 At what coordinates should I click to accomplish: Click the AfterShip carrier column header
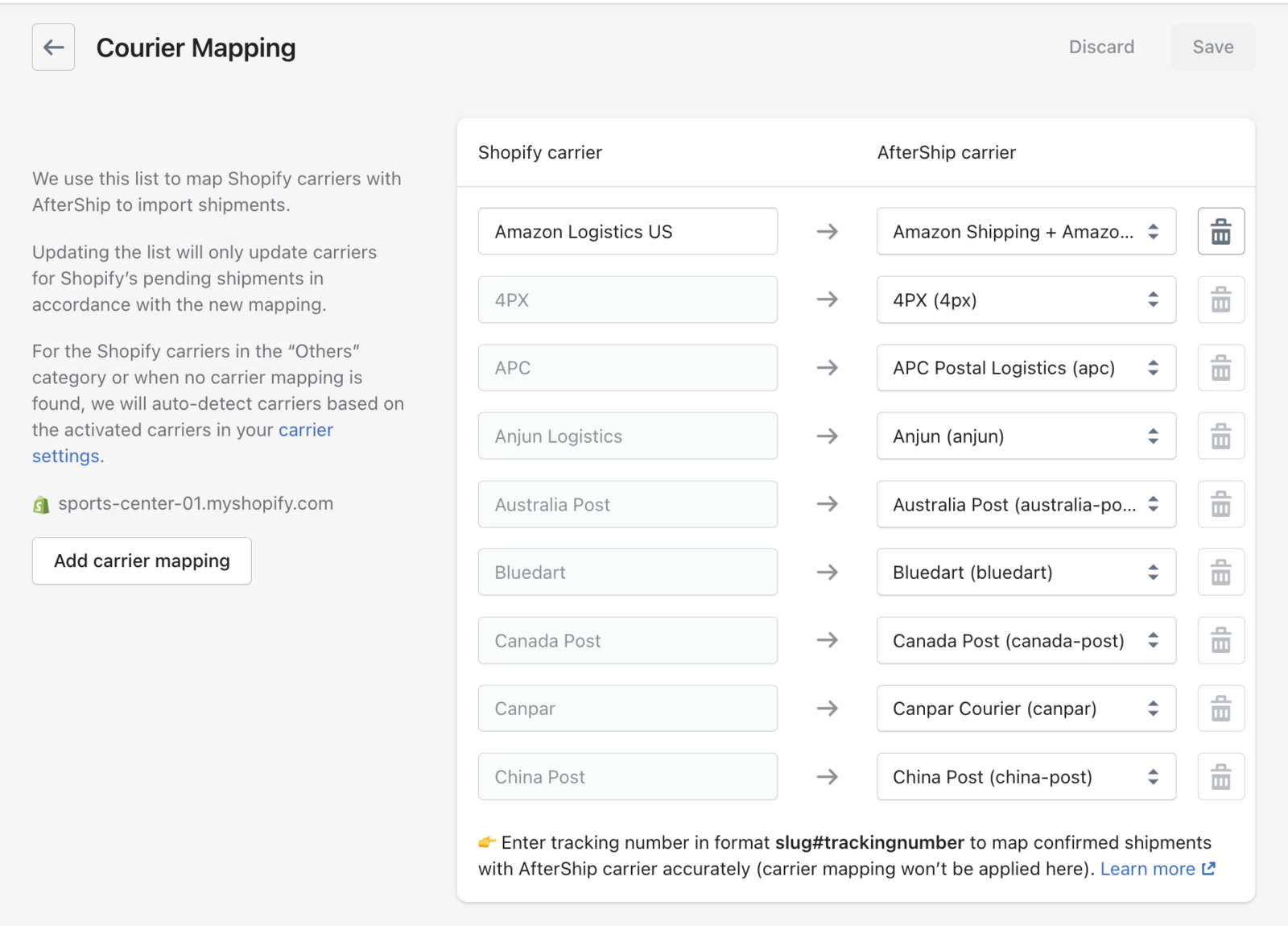point(947,153)
